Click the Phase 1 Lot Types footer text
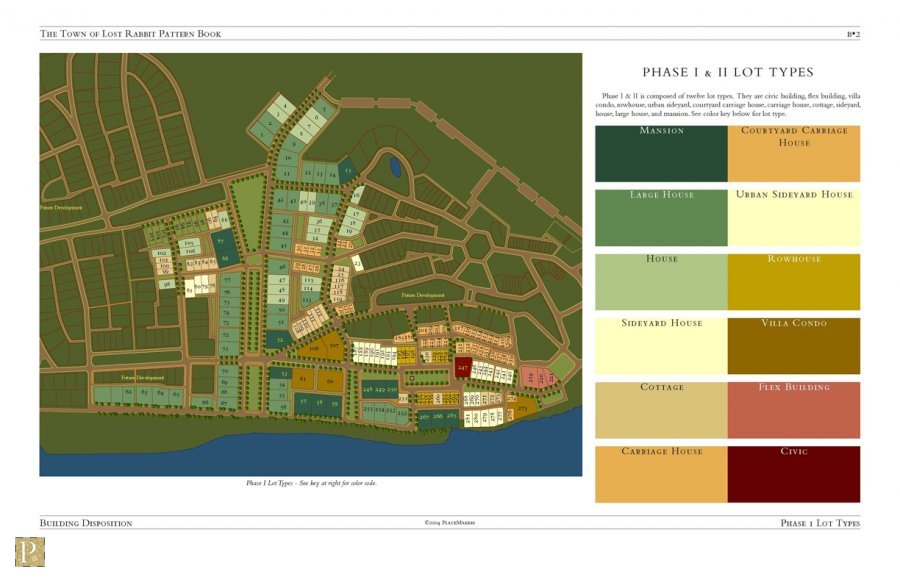 (x=819, y=523)
